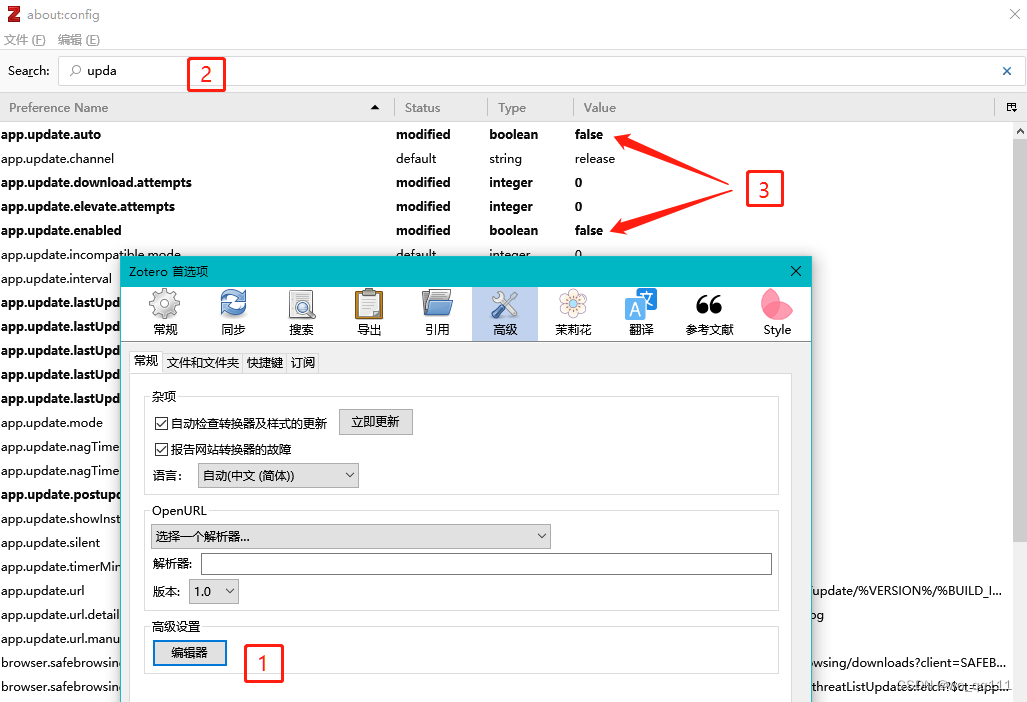The width and height of the screenshot is (1027, 702).
Task: Select the app.update.elevate.attempts row
Action: coord(506,207)
